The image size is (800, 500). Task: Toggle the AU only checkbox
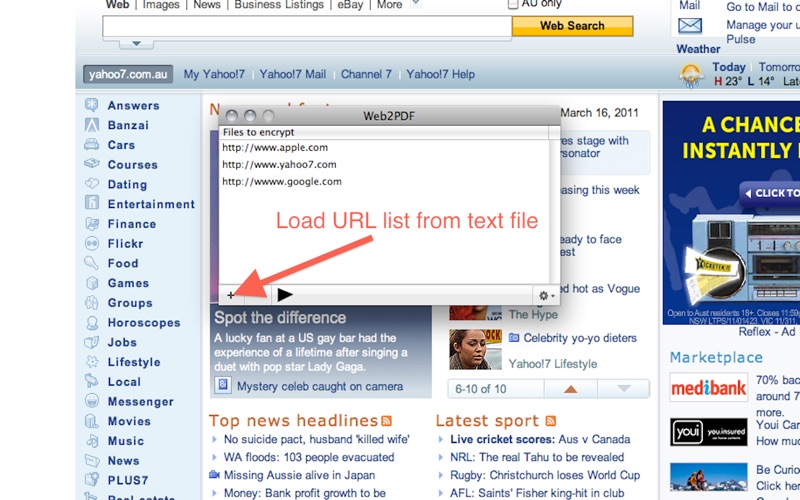pyautogui.click(x=513, y=4)
